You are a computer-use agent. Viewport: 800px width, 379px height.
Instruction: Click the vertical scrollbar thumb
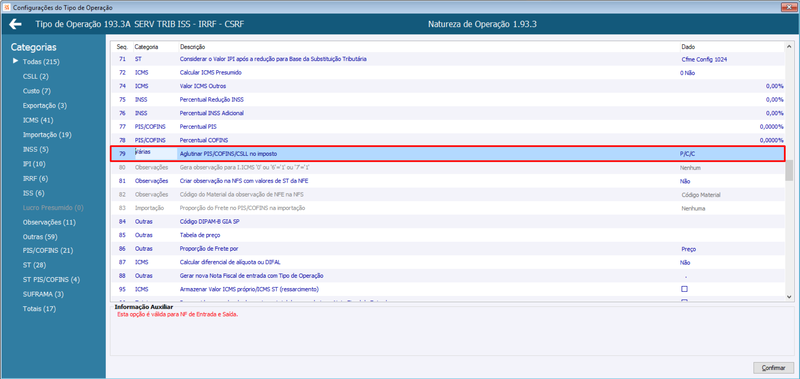[x=789, y=170]
